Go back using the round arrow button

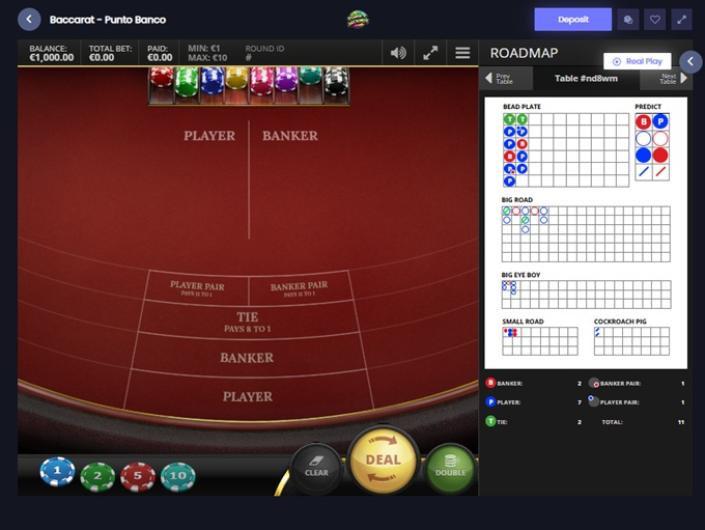29,19
